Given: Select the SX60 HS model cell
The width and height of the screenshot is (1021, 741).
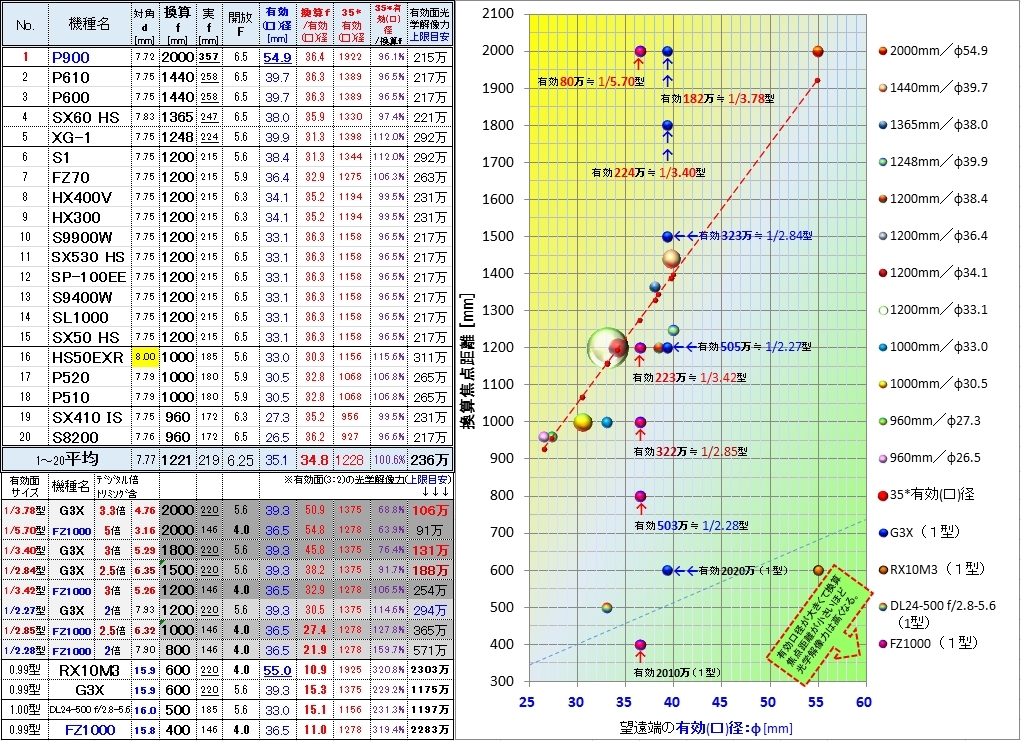Looking at the screenshot, I should tap(89, 117).
